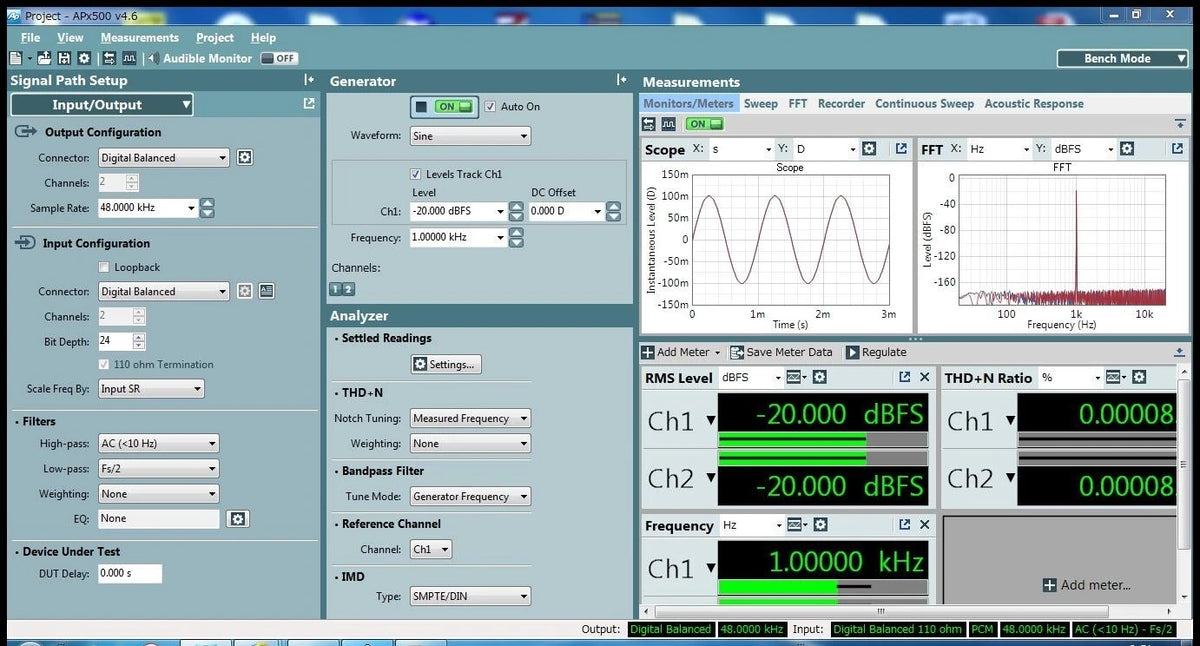Save the current project via the disk icon
The width and height of the screenshot is (1200, 646).
click(63, 57)
